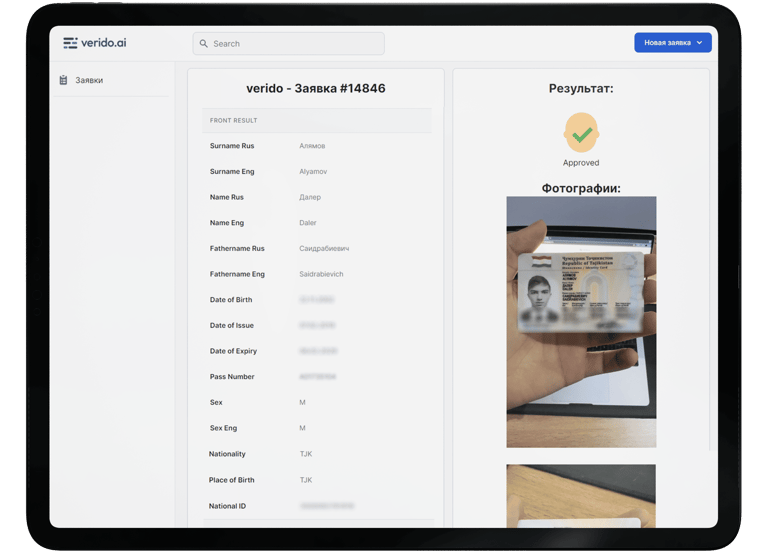This screenshot has height=552, width=768.
Task: Click the search magnifier icon
Action: (204, 44)
